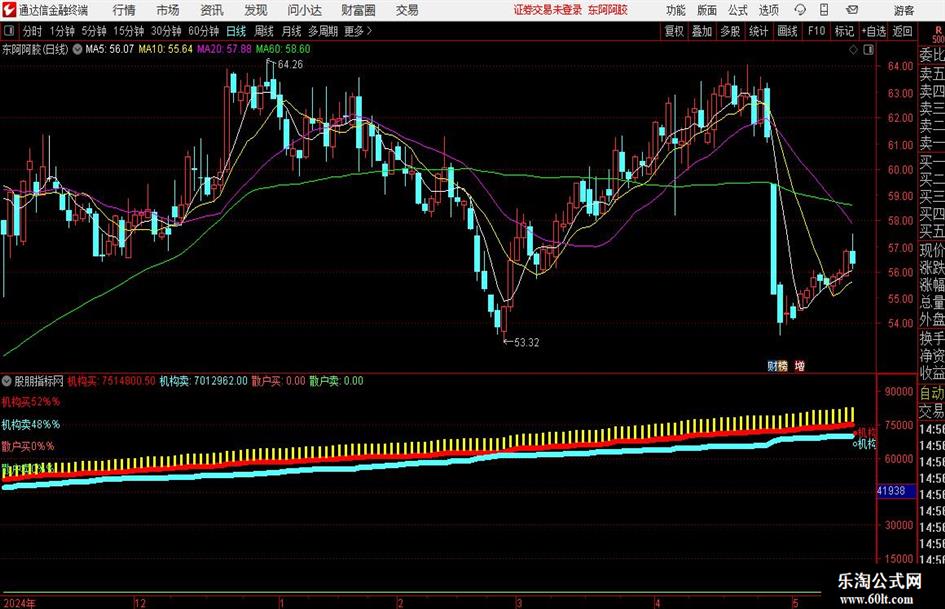Switch to 15分钟 period
This screenshot has height=609, width=945.
tap(129, 31)
